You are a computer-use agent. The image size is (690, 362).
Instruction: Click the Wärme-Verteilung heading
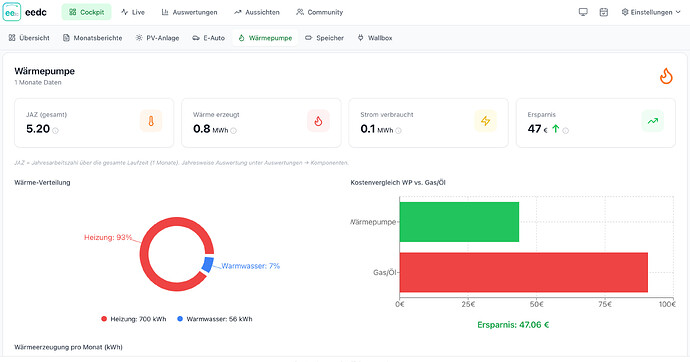pyautogui.click(x=42, y=183)
